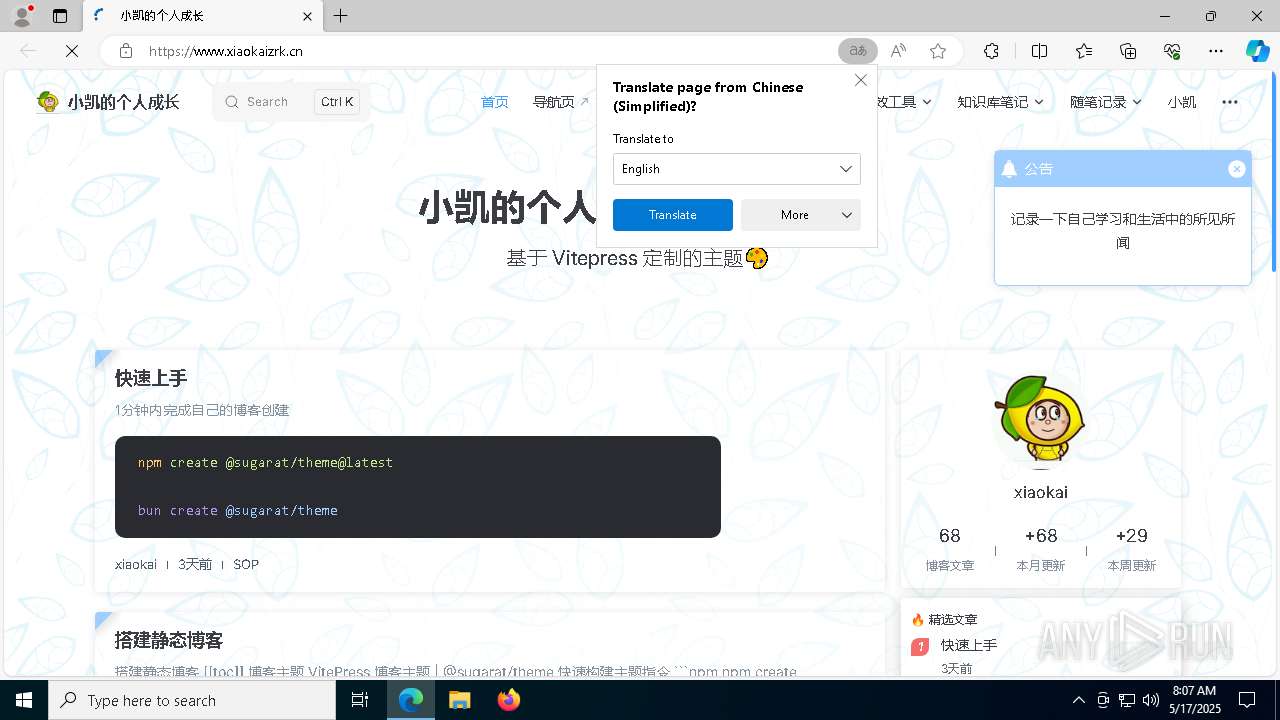The height and width of the screenshot is (720, 1280).
Task: Add this page to favorites star
Action: pos(938,51)
